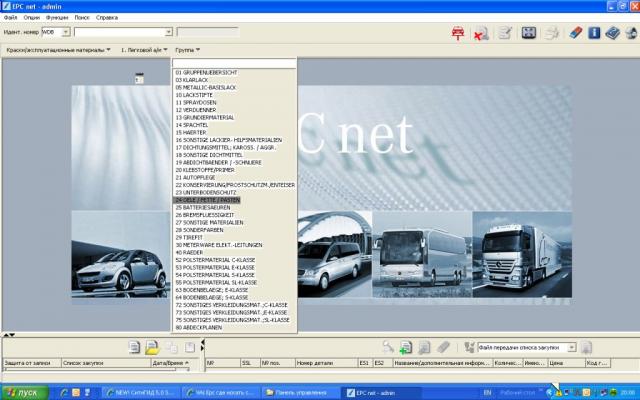Select '40 RAEDER' group

click(x=189, y=252)
